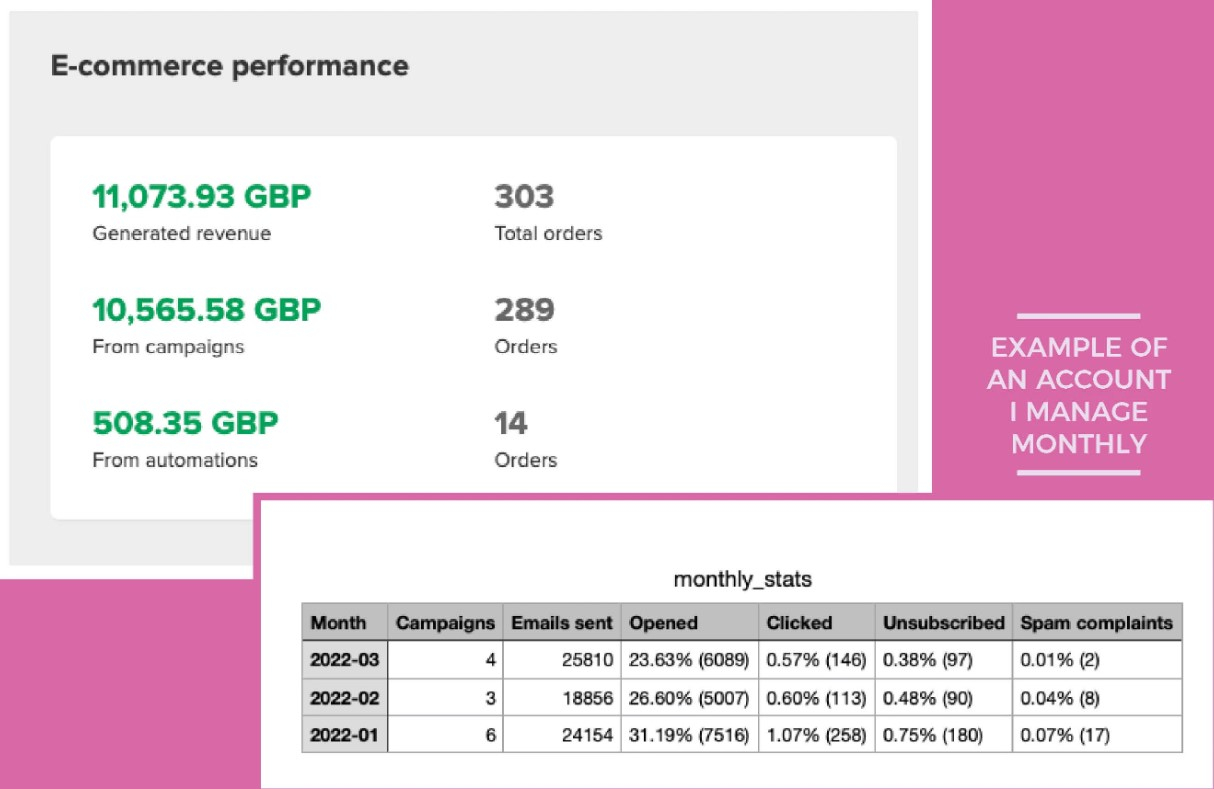
Task: Click the monthly_stats table title
Action: [x=742, y=580]
